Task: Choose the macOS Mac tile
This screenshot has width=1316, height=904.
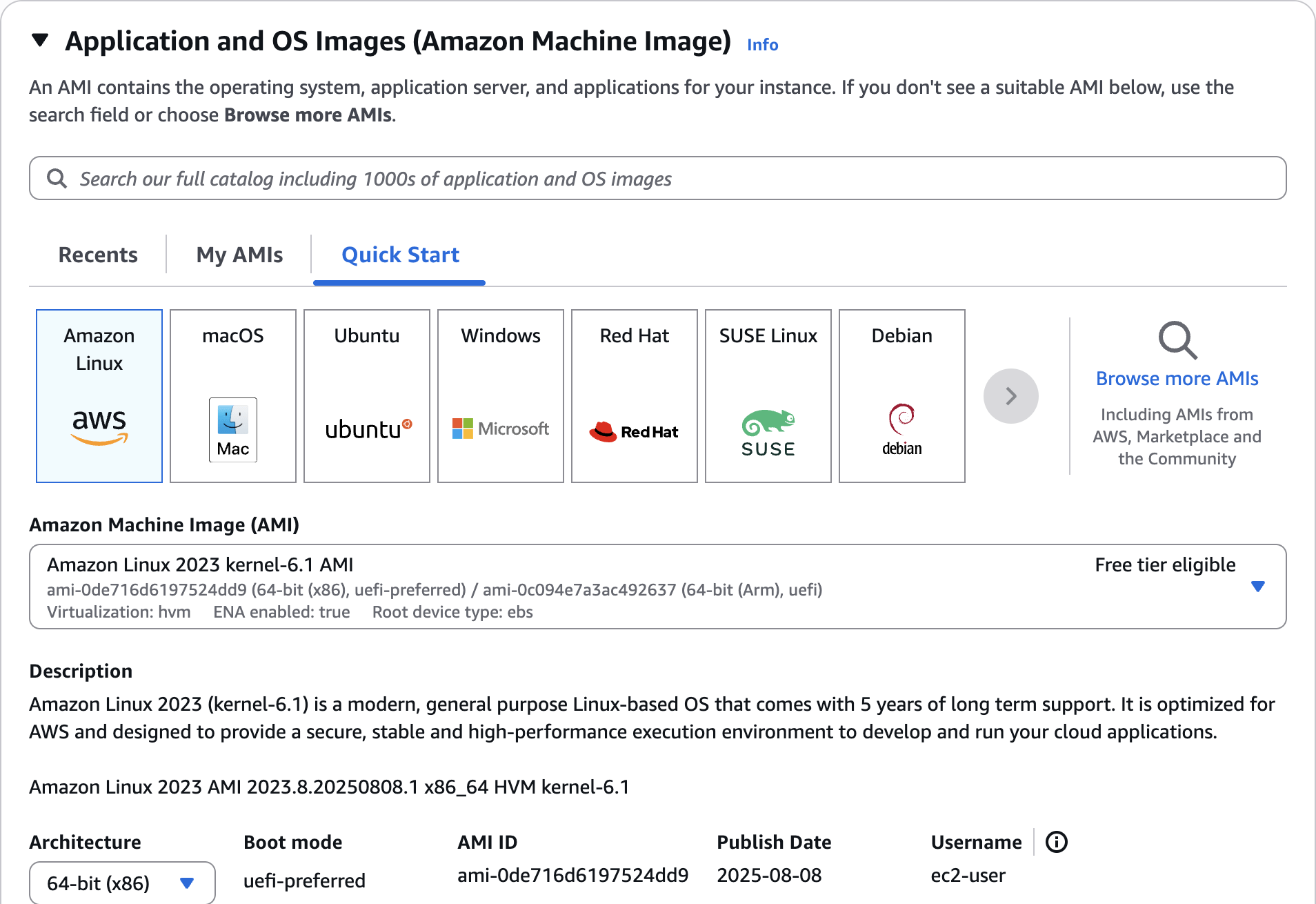Action: pyautogui.click(x=233, y=396)
